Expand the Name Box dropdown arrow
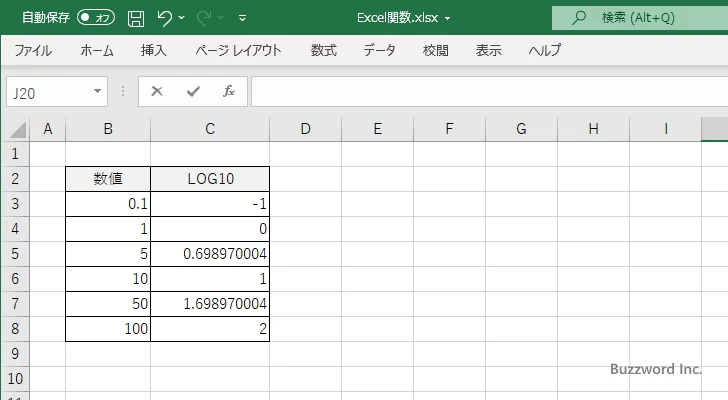The height and width of the screenshot is (400, 728). (x=98, y=91)
